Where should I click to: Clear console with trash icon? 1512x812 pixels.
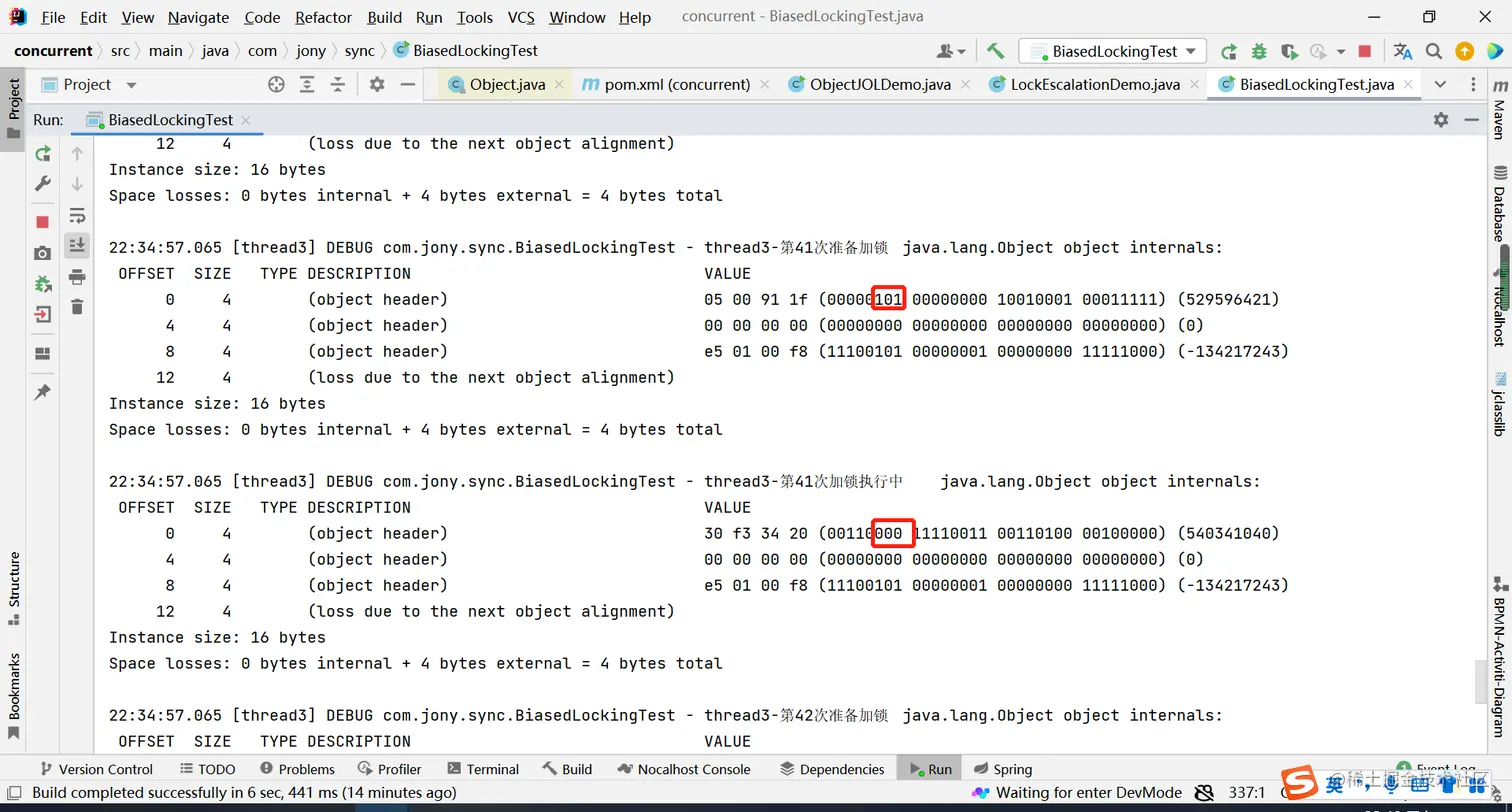77,307
